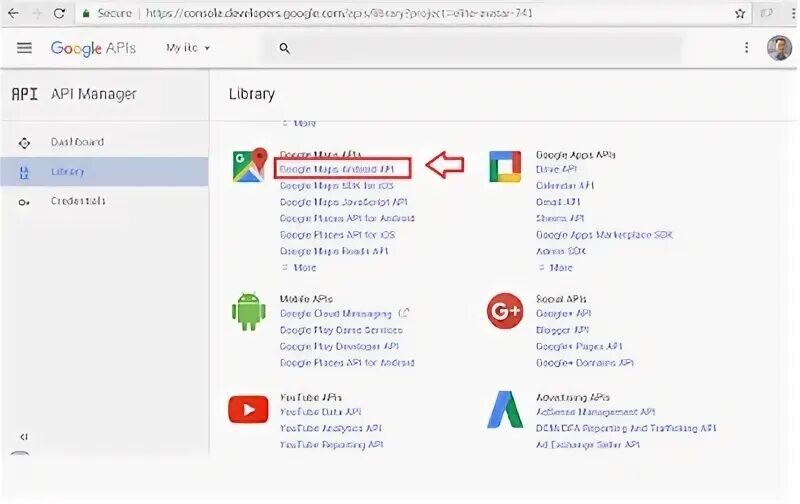The width and height of the screenshot is (800, 504).
Task: Open the Calendar API link
Action: (x=565, y=185)
